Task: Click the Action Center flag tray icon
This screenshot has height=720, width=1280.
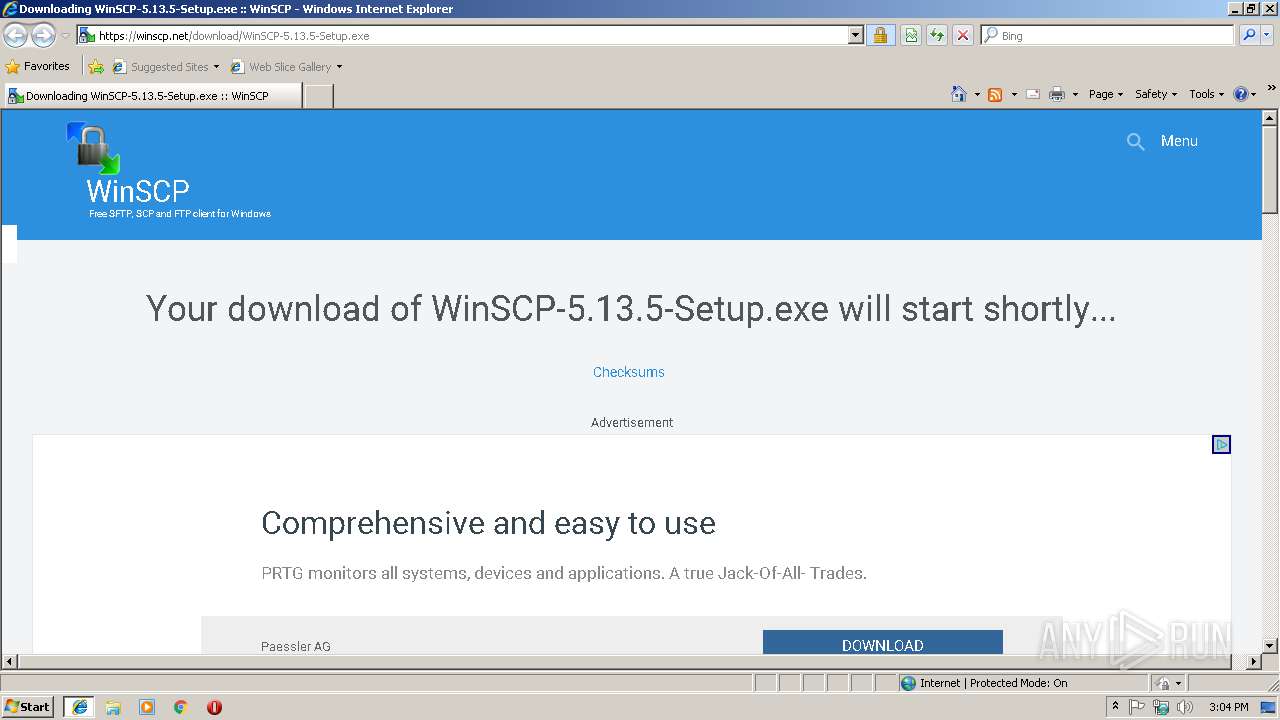Action: (1137, 707)
